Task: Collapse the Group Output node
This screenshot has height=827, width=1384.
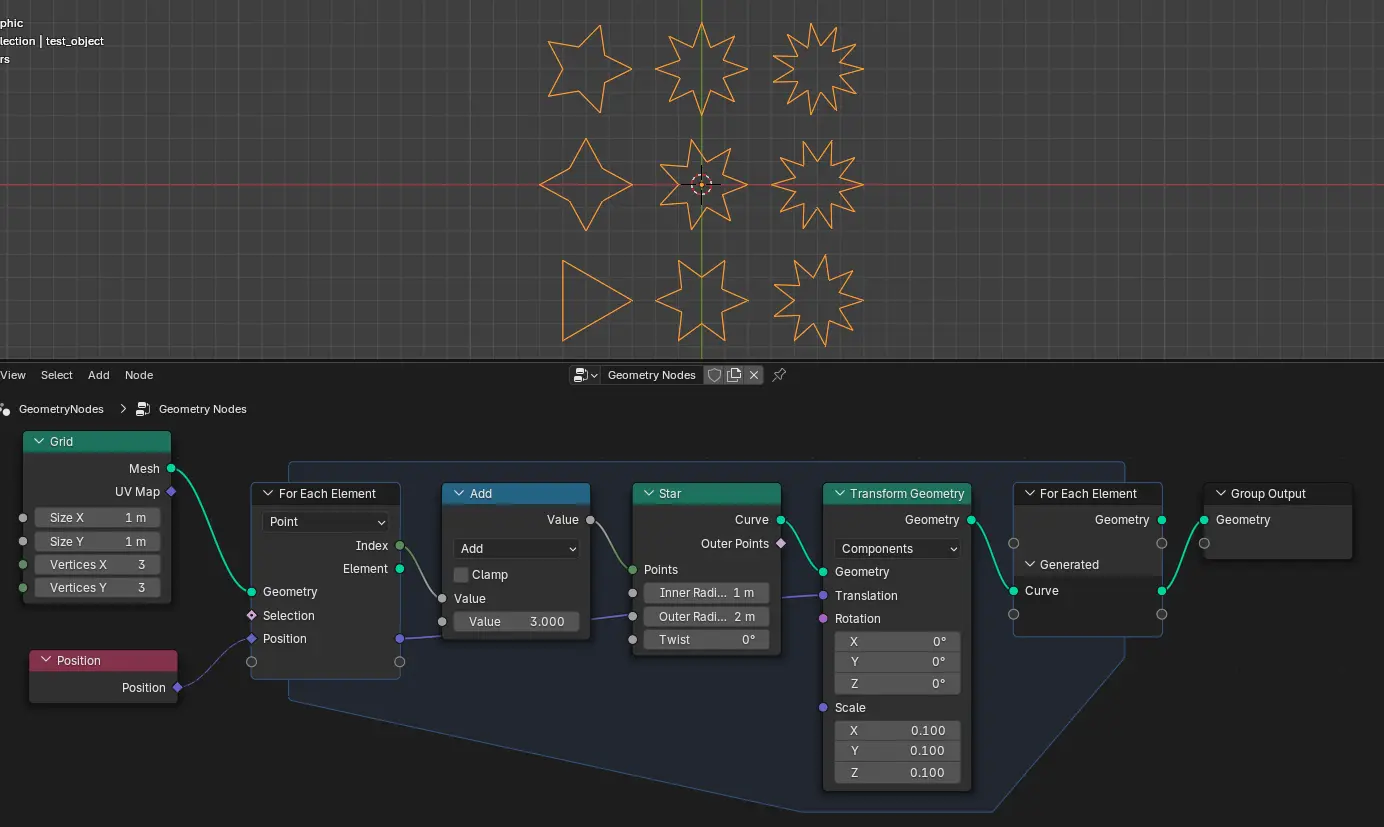Action: 1220,493
